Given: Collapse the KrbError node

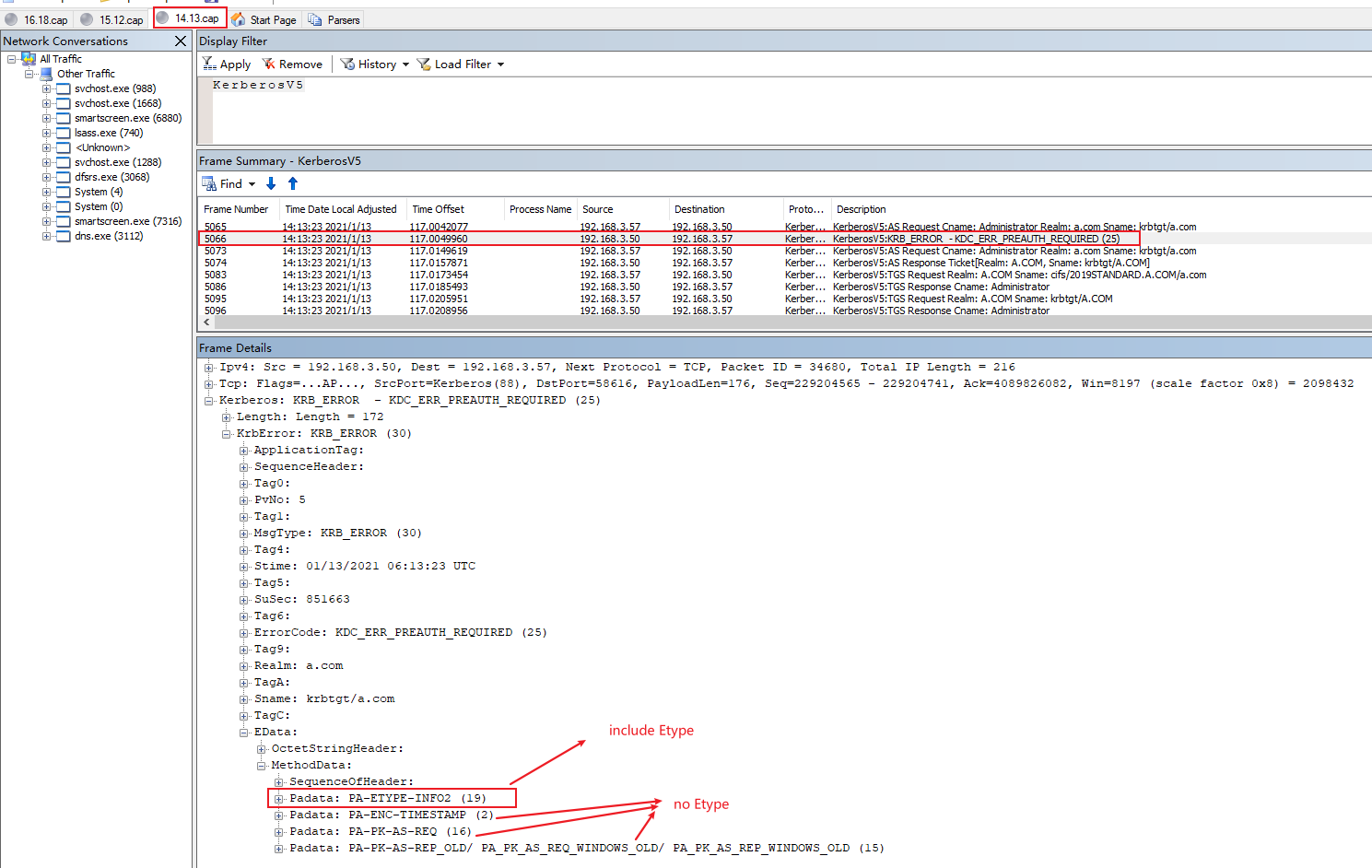Looking at the screenshot, I should [x=227, y=433].
